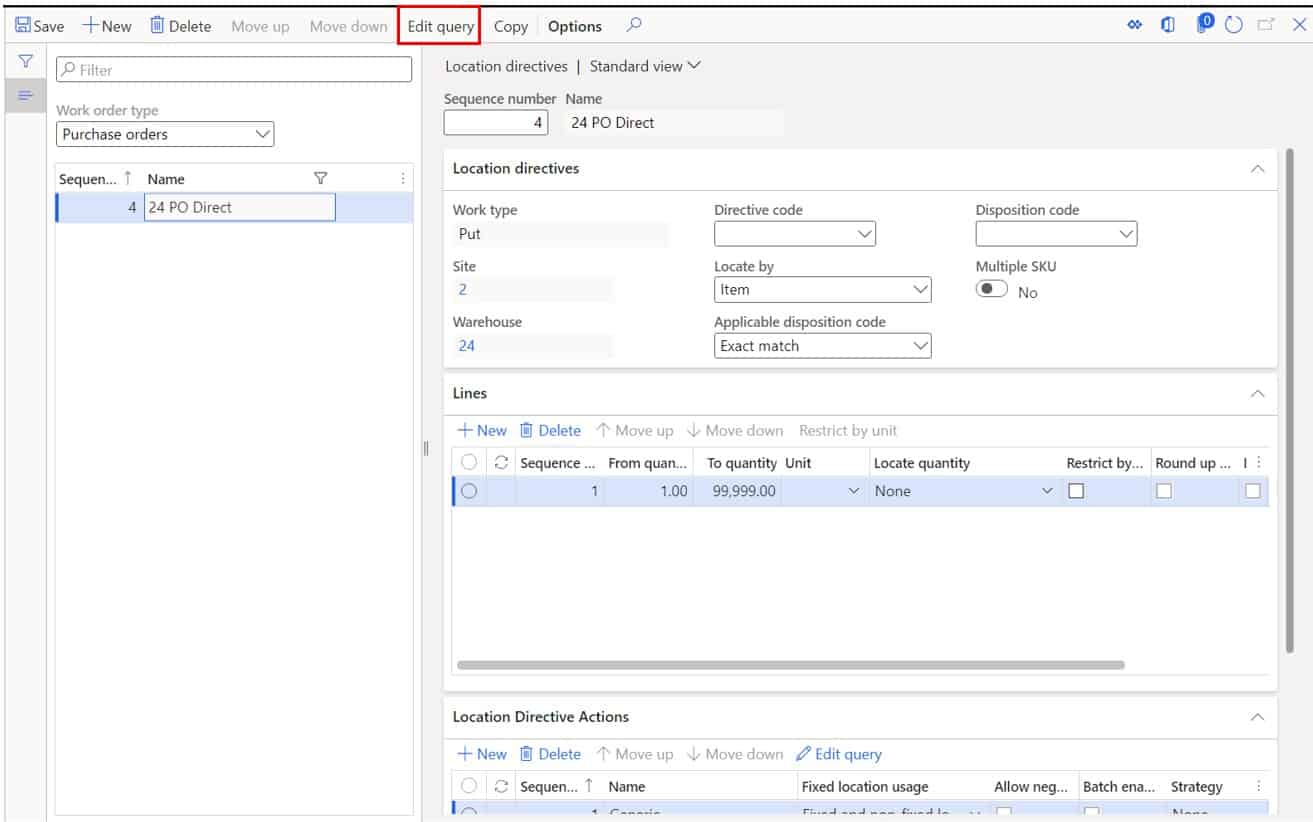
Task: Open the filter pane icon in sidebar
Action: point(24,62)
